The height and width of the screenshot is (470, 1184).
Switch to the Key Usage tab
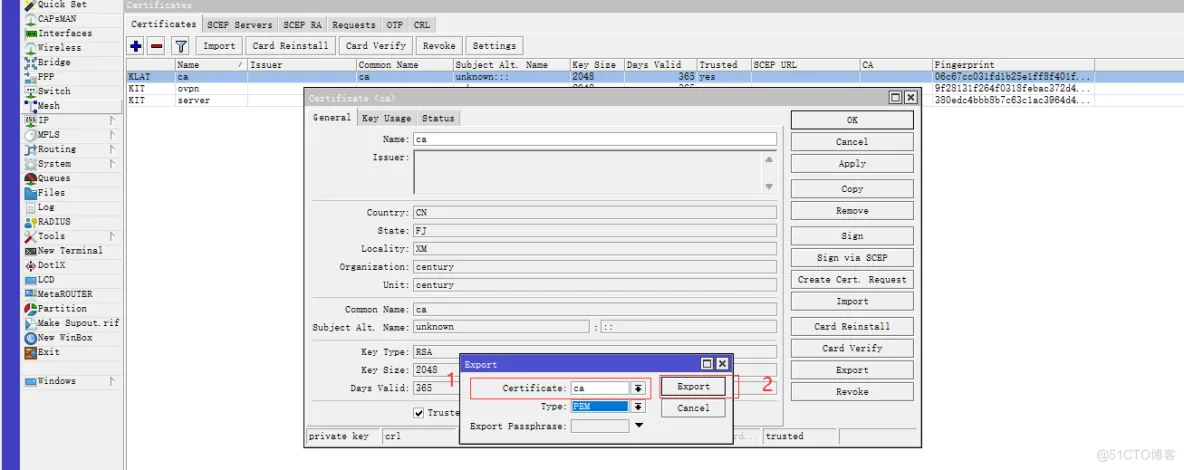pos(385,118)
